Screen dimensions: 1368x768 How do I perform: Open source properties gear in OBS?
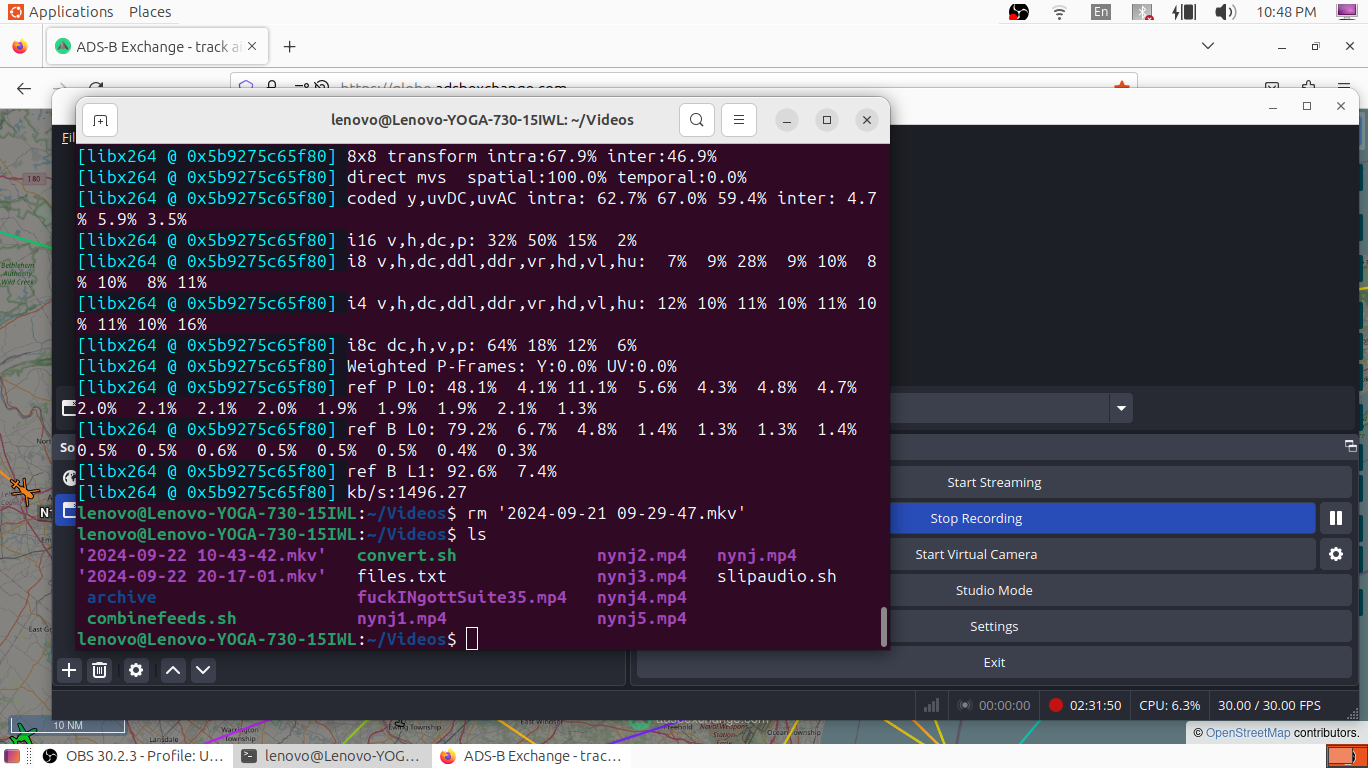click(x=136, y=670)
